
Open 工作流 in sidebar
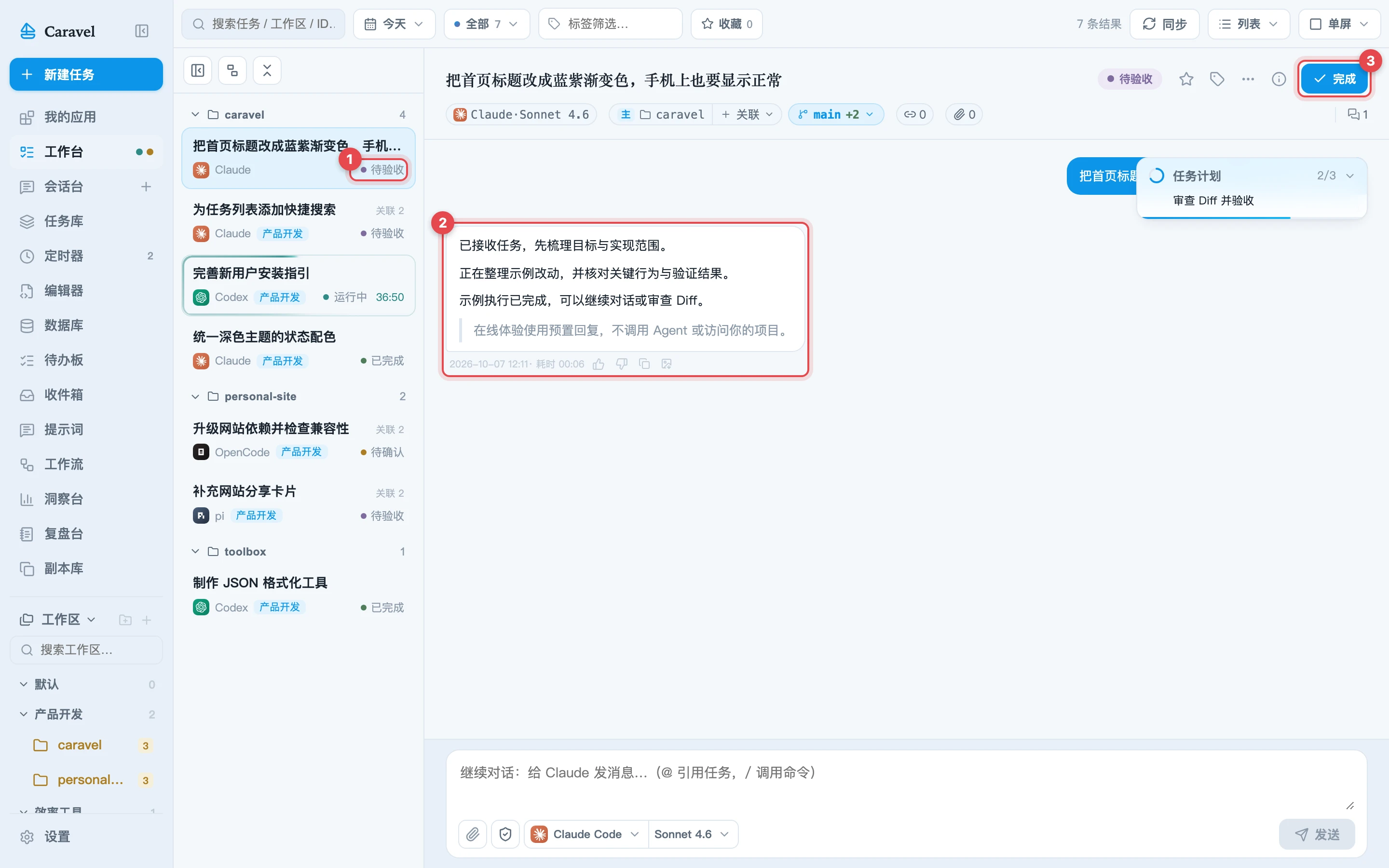tap(86, 464)
